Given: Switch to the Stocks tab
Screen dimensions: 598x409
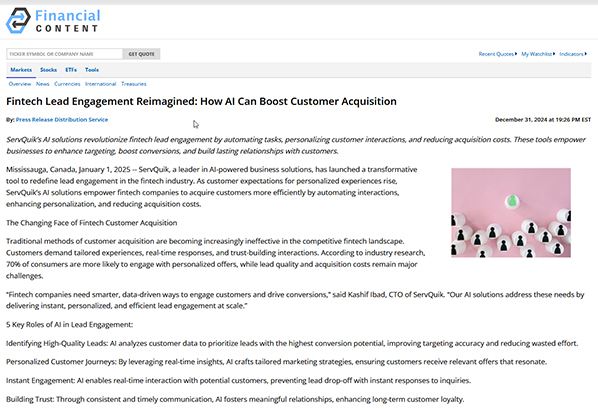Looking at the screenshot, I should 48,70.
